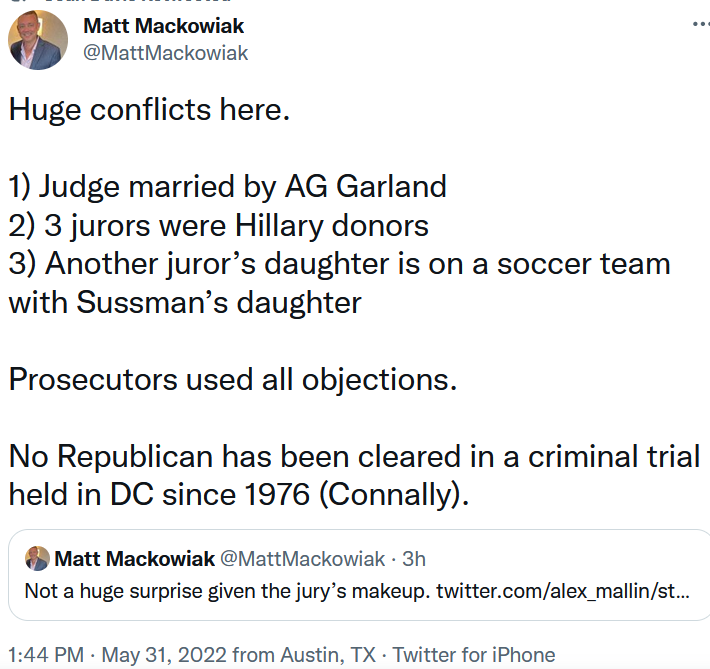Click the 'Prosecutors used all objections.' line

[x=233, y=379]
